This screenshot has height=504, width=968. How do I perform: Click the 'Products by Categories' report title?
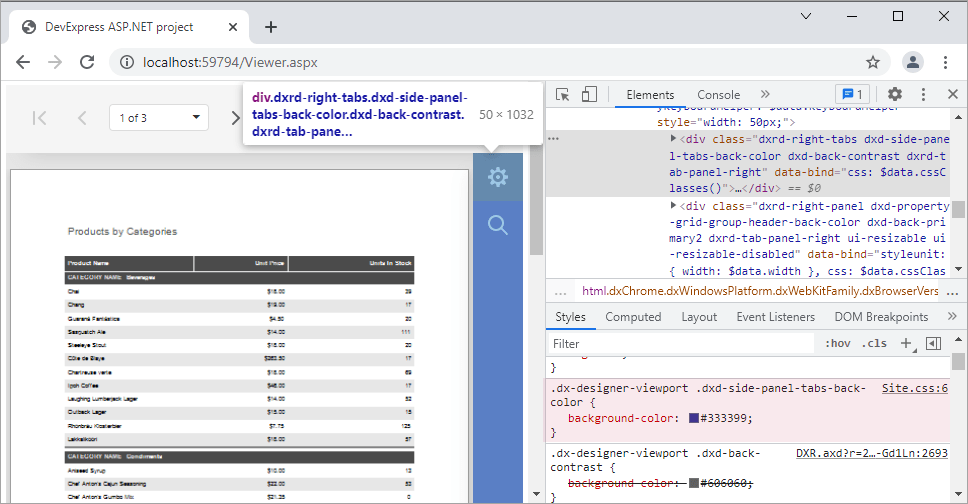122,232
